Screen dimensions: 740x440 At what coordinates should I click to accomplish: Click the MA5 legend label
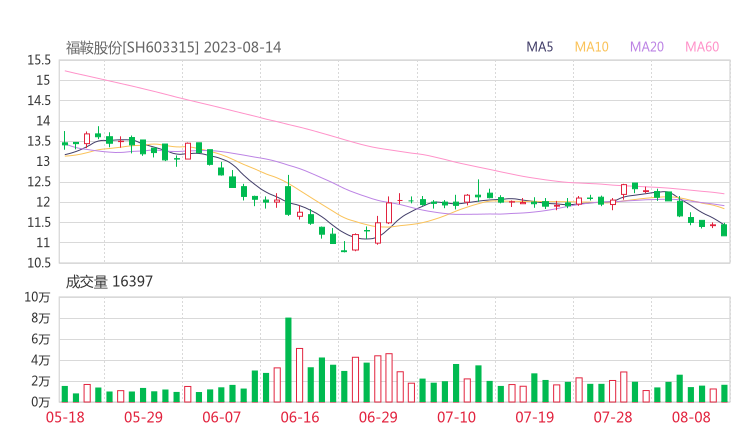point(539,47)
